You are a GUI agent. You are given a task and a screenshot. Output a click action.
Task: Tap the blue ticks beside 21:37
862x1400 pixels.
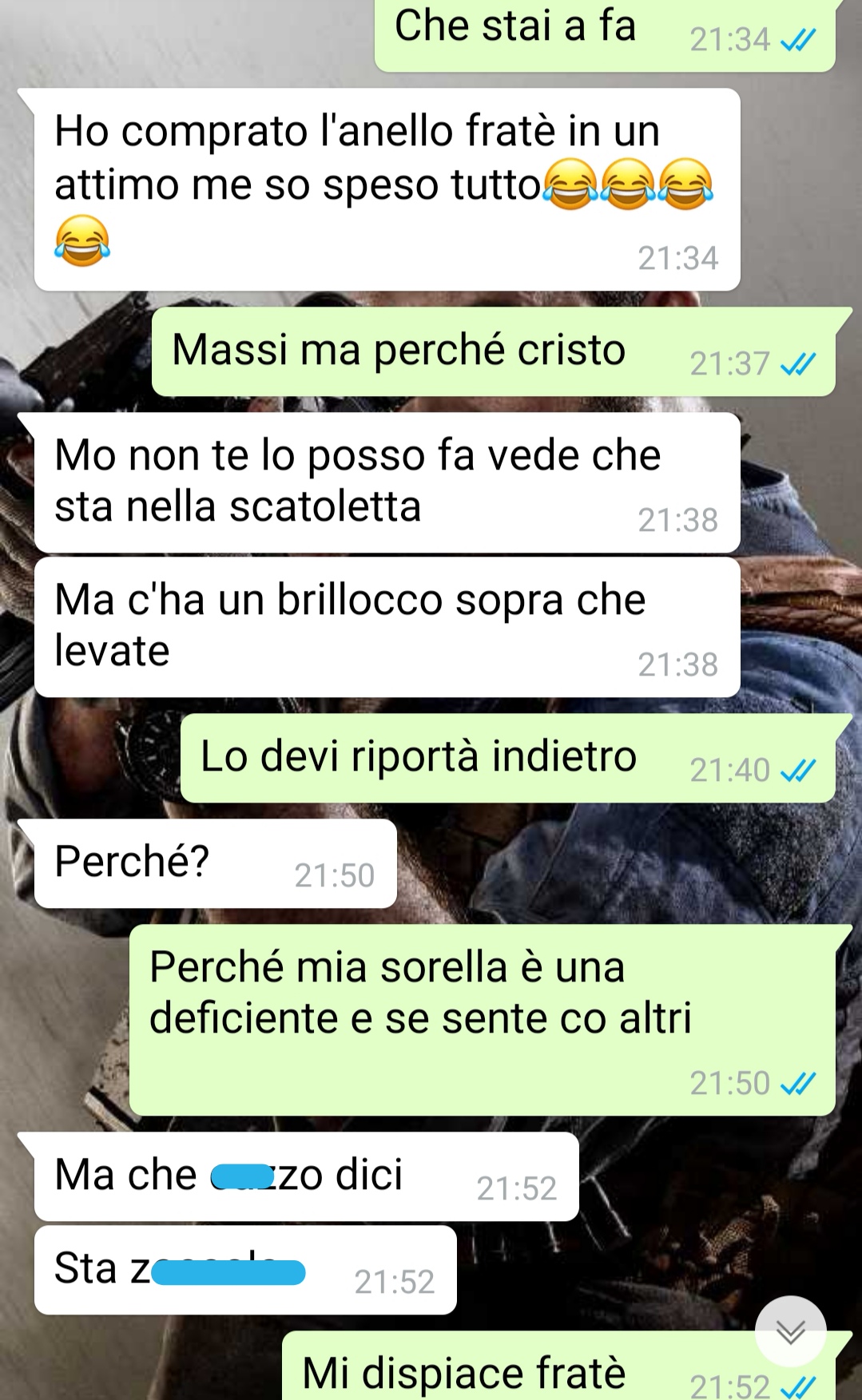[x=798, y=364]
